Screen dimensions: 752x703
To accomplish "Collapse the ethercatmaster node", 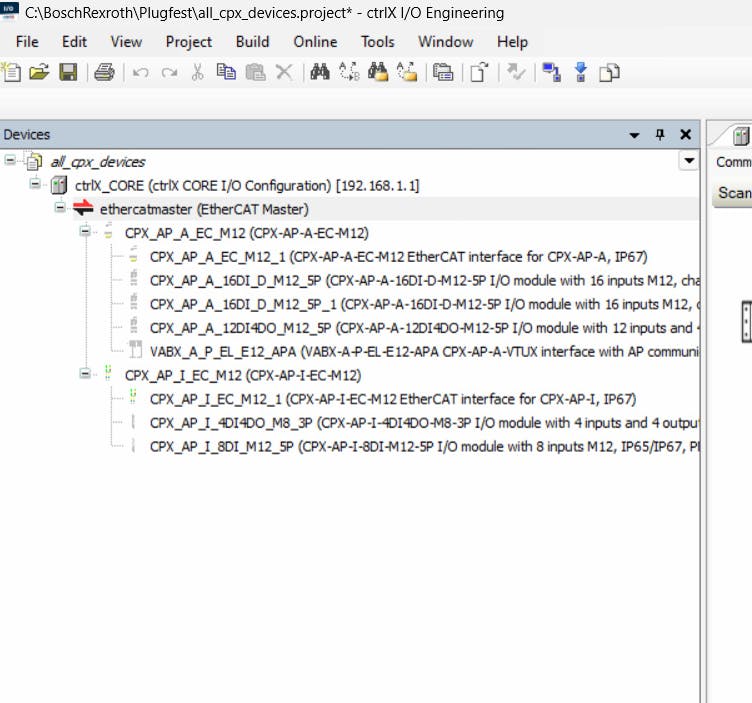I will click(x=60, y=207).
